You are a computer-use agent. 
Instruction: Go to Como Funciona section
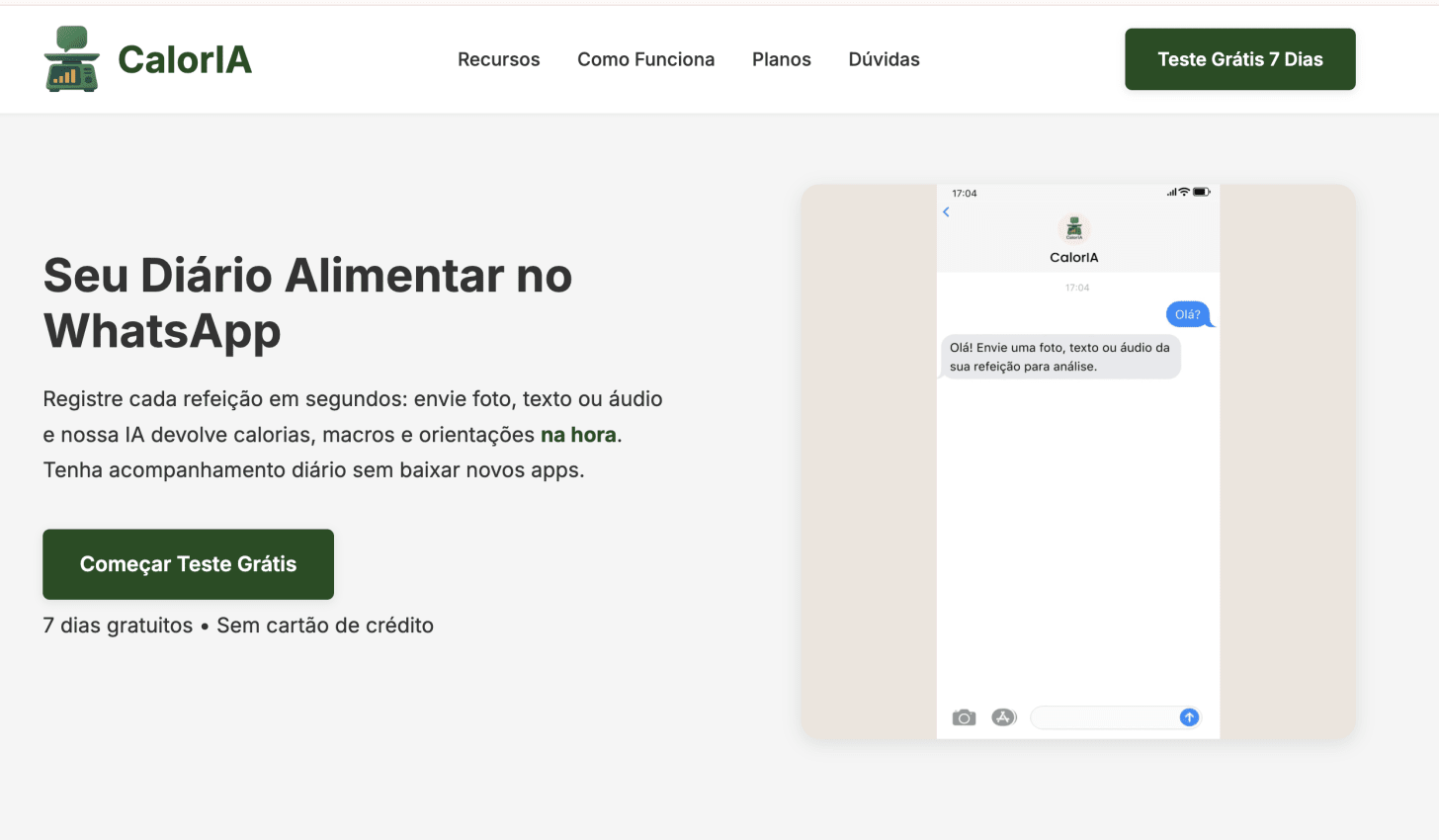[x=645, y=59]
